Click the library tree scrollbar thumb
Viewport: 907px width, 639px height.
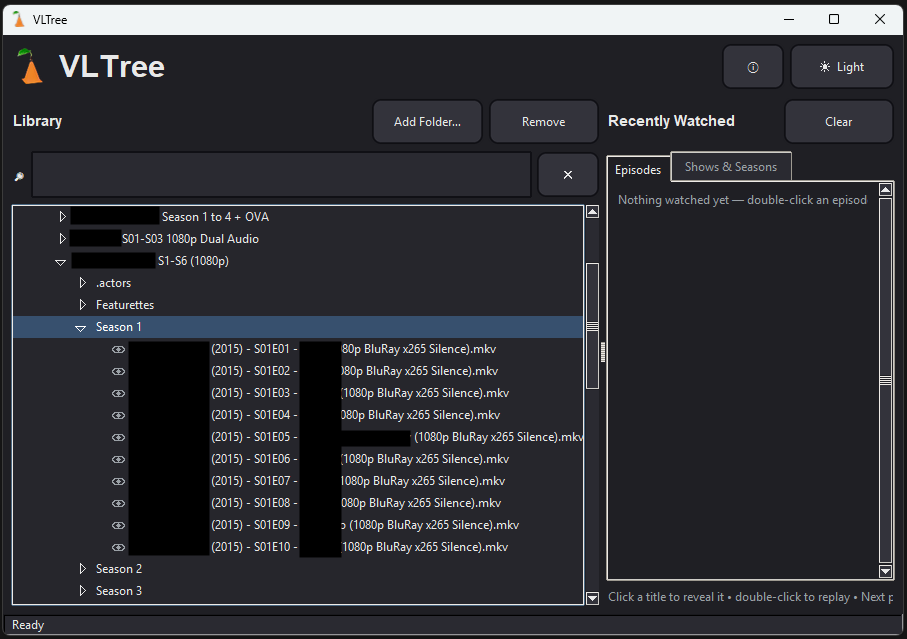592,326
